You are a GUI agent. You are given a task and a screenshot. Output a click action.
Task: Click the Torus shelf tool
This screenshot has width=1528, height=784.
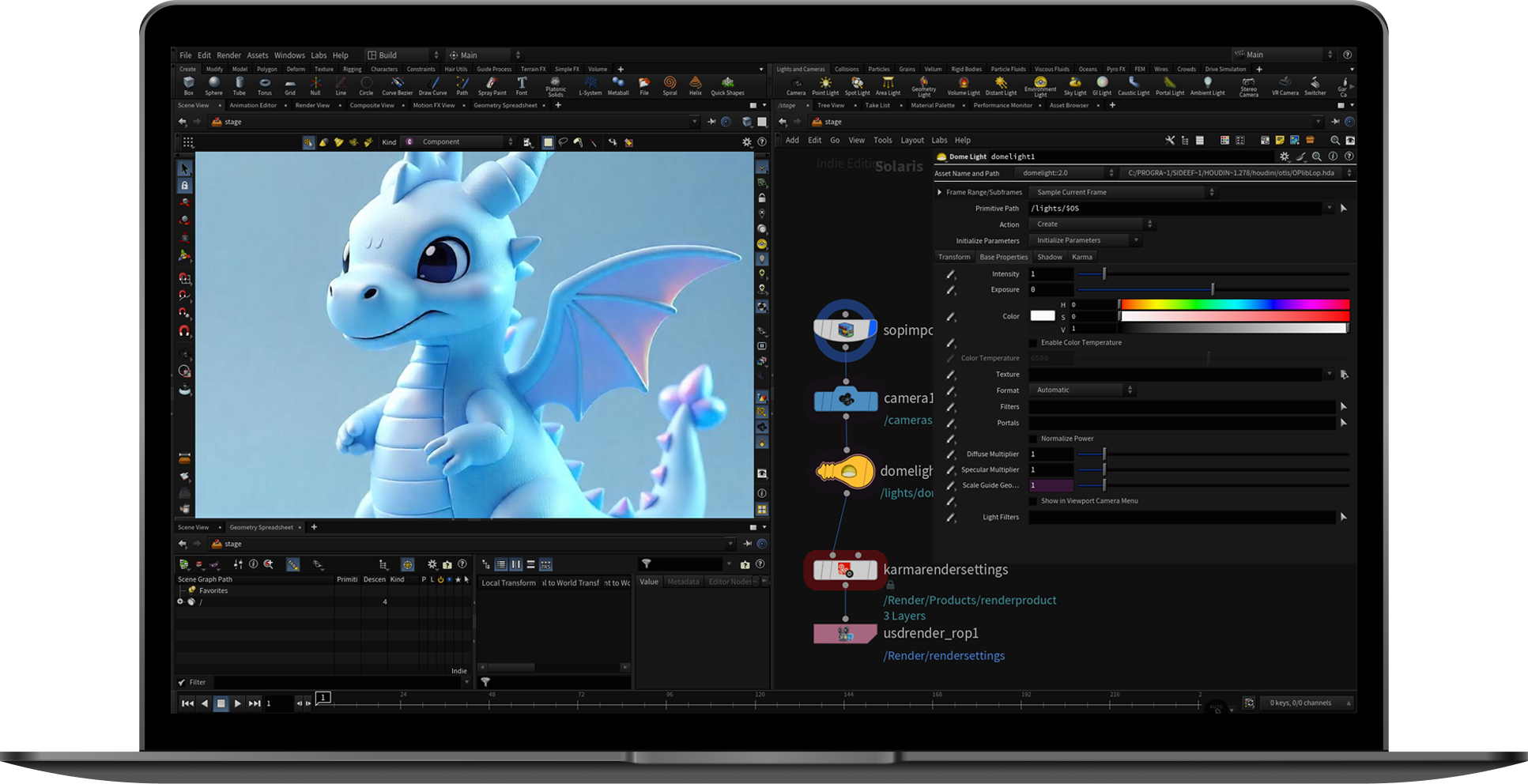[x=264, y=85]
